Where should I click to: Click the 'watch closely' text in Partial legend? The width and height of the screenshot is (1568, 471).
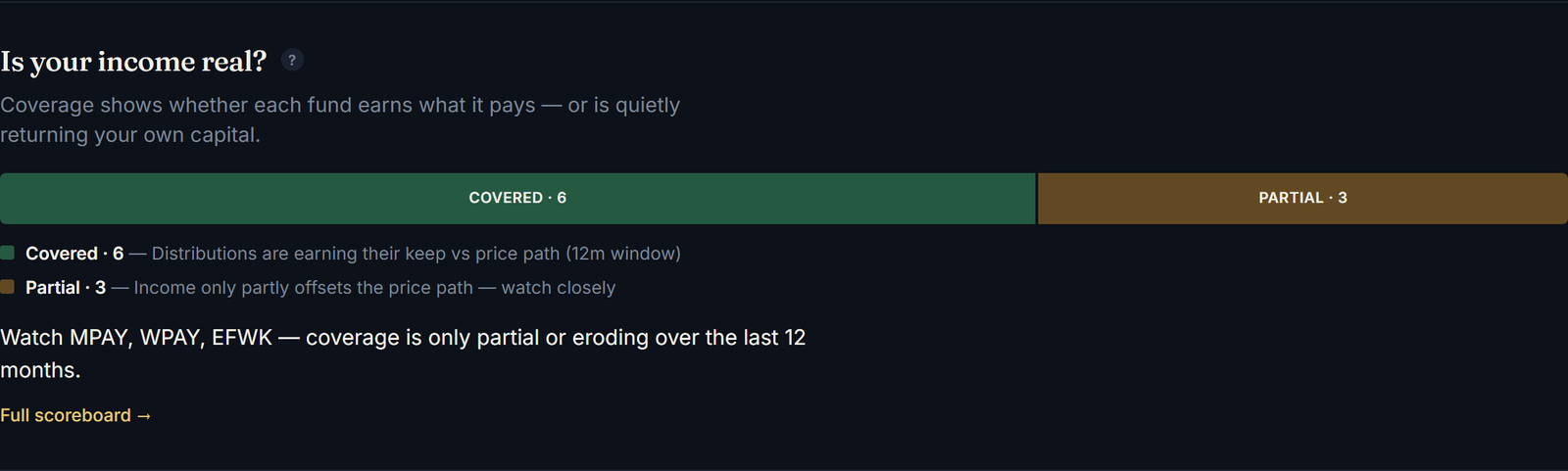click(x=559, y=288)
